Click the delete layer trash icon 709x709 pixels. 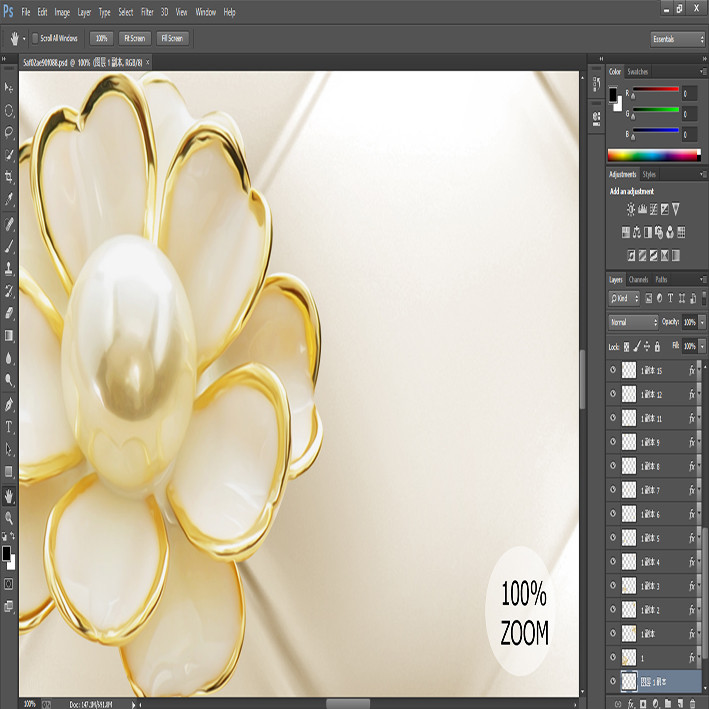coord(692,704)
